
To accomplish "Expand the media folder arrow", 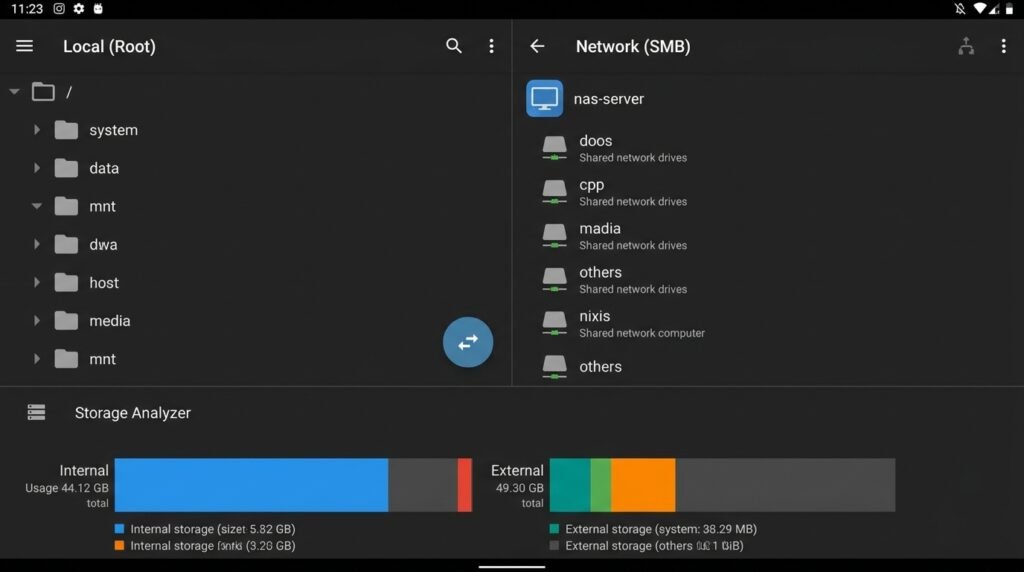I will coord(37,321).
